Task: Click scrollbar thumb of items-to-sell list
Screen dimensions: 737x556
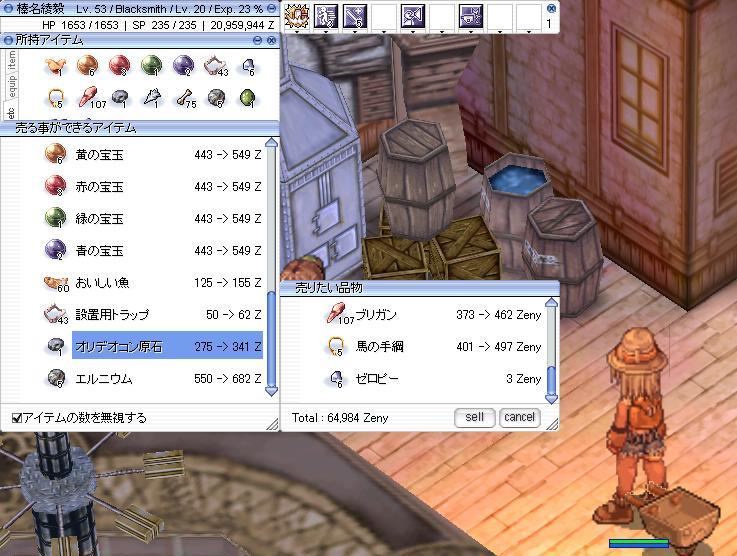Action: click(551, 380)
